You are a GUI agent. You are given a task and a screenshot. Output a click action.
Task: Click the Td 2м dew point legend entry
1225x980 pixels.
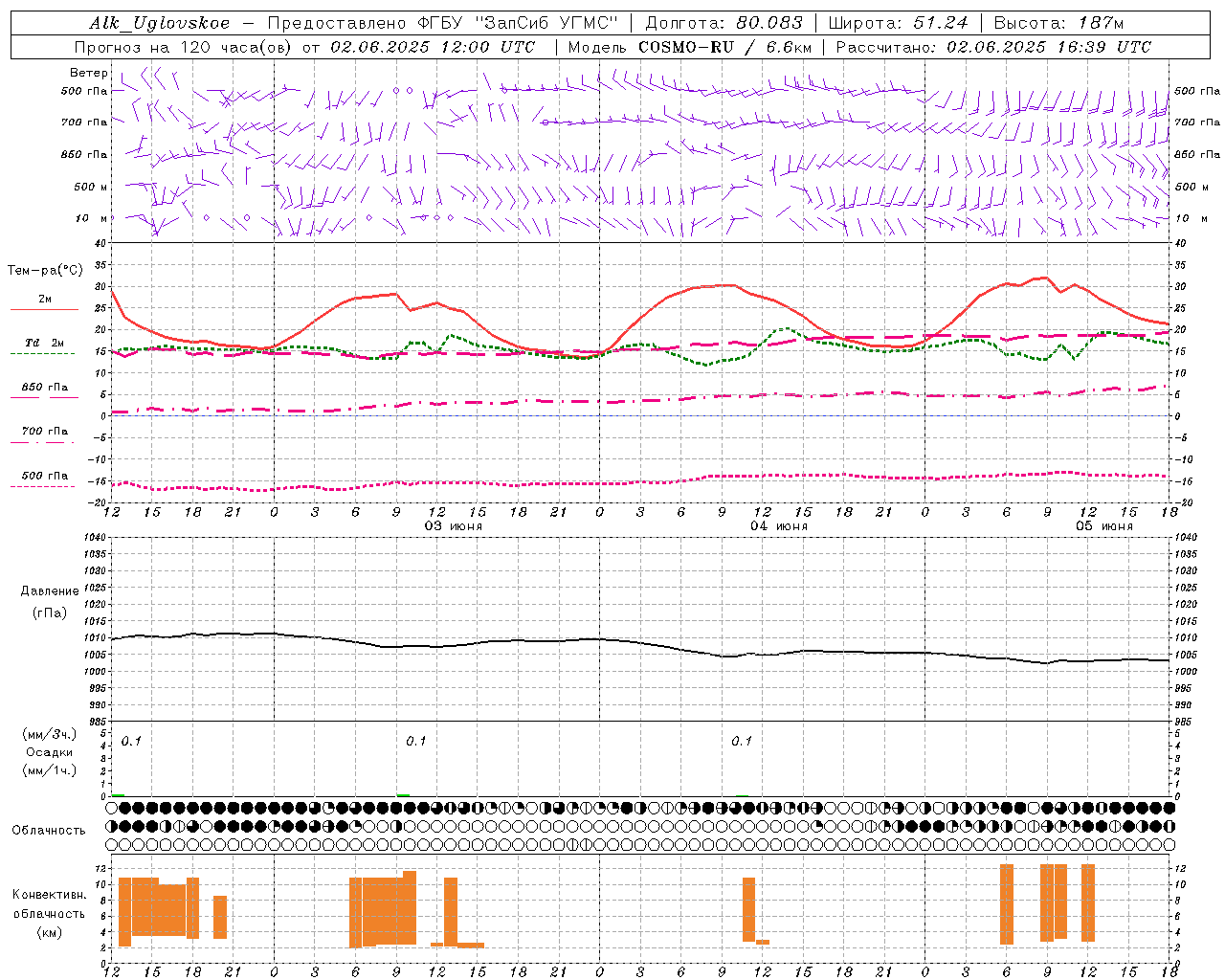point(44,345)
